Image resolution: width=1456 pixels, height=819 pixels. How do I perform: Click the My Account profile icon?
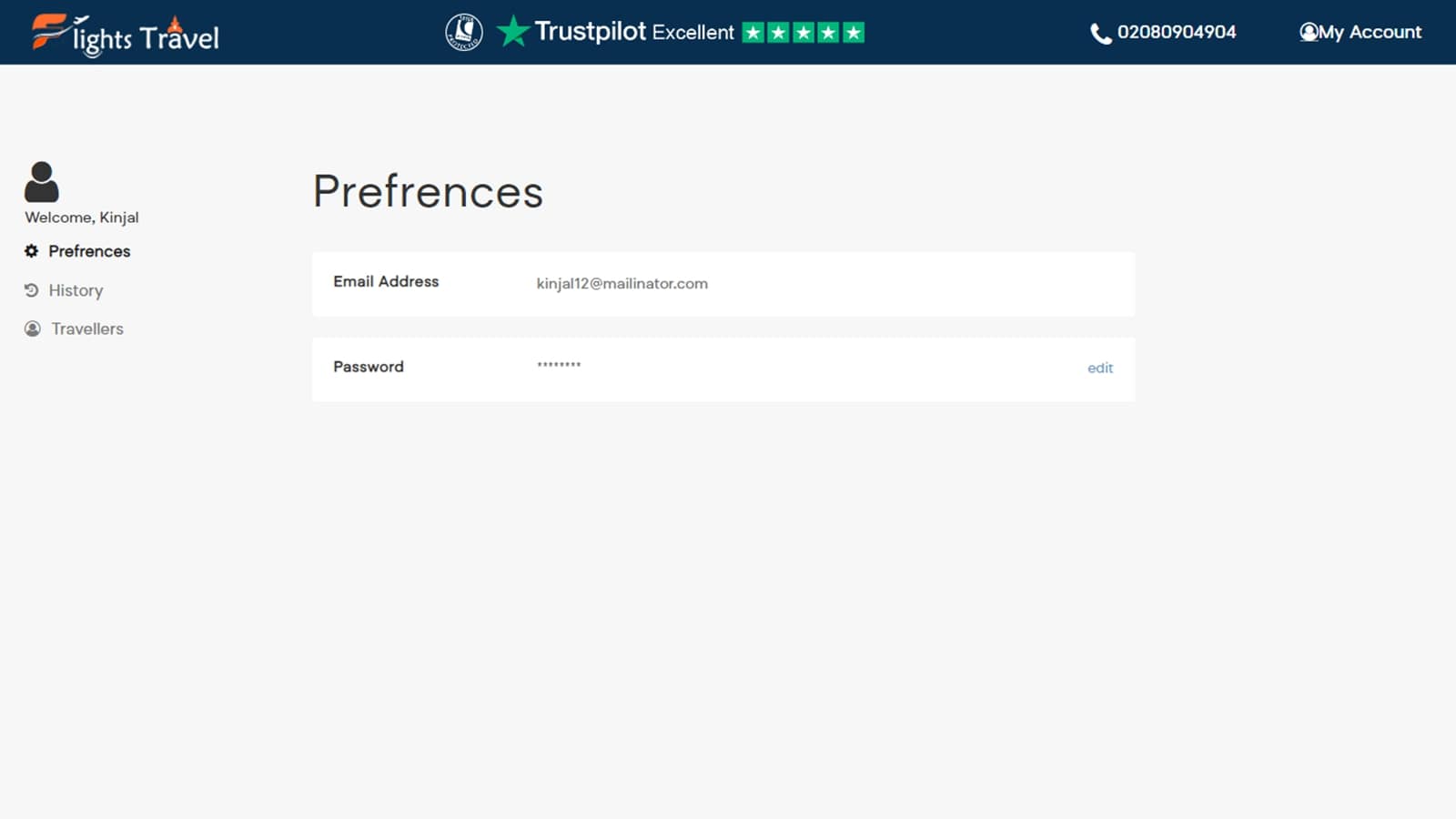(x=1309, y=33)
